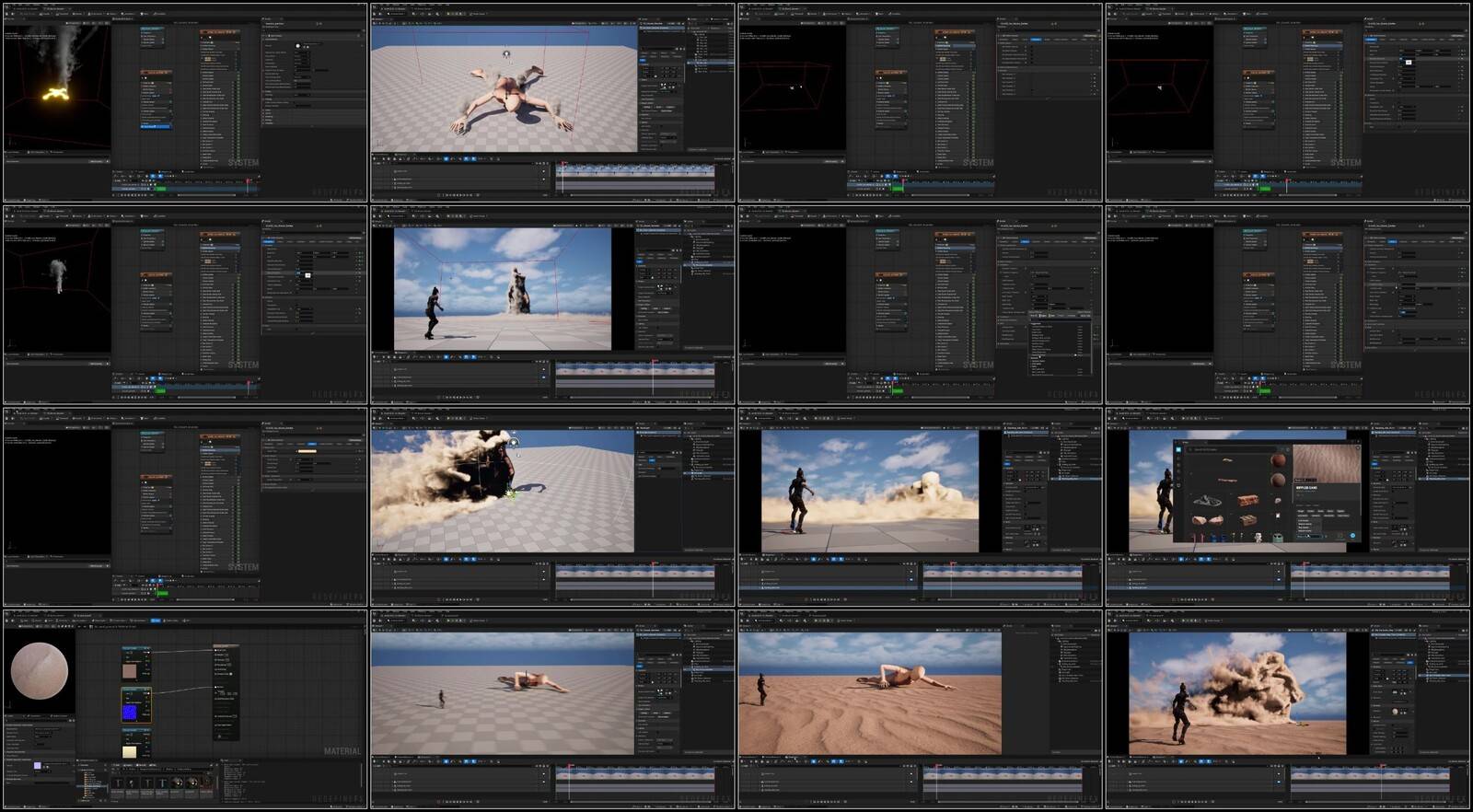Screen dimensions: 1473x812
Task: Click the blue download button in Bridge window
Action: tap(1352, 535)
